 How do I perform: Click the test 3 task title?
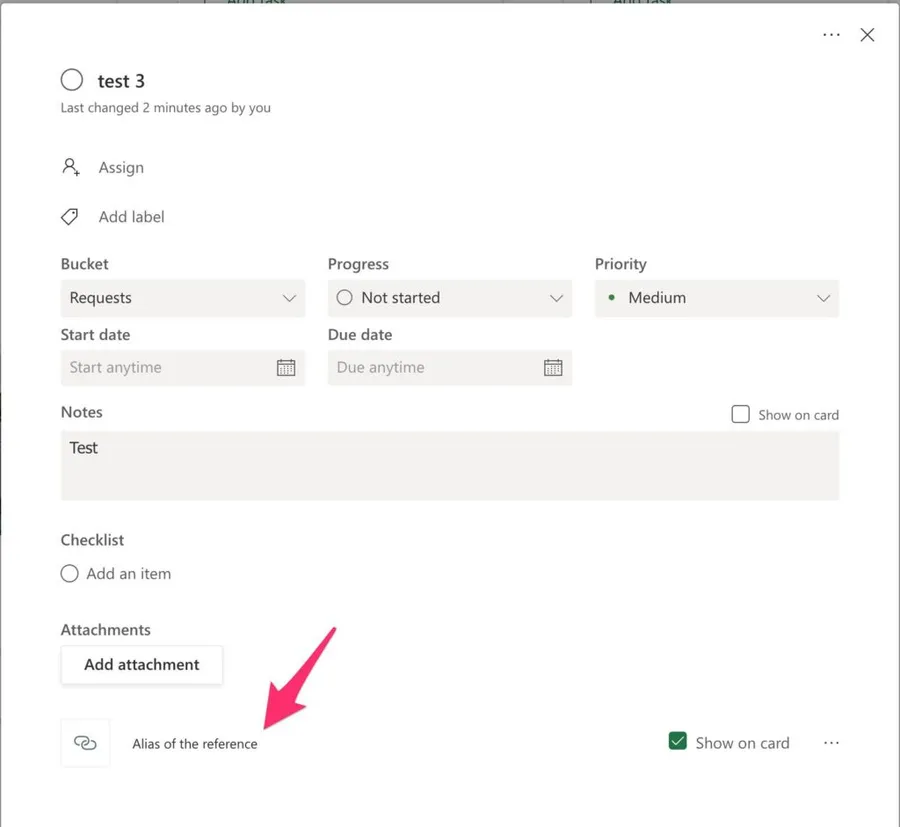[121, 81]
